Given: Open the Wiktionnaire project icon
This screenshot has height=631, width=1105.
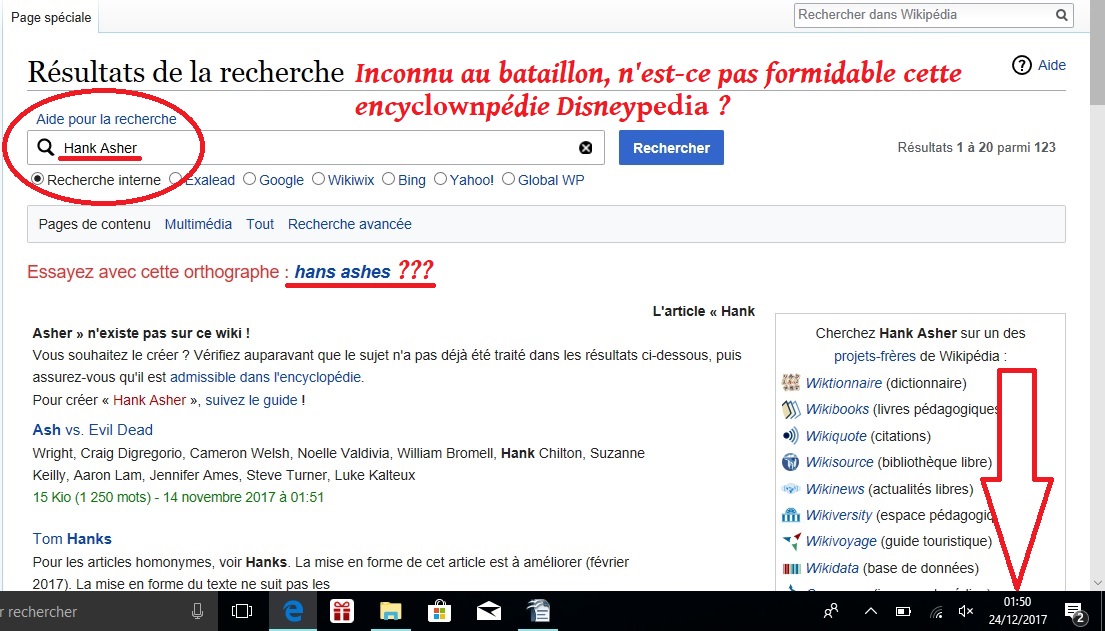Looking at the screenshot, I should click(791, 383).
